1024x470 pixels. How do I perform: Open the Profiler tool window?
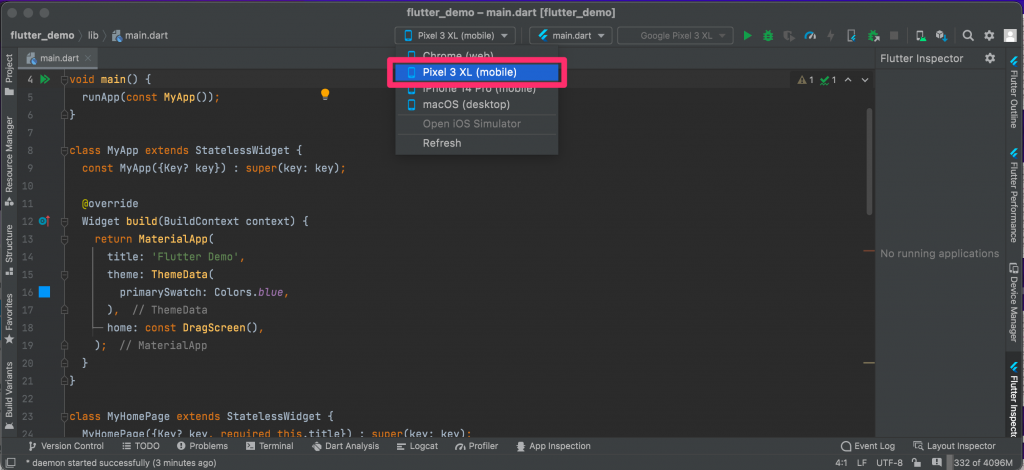477,446
